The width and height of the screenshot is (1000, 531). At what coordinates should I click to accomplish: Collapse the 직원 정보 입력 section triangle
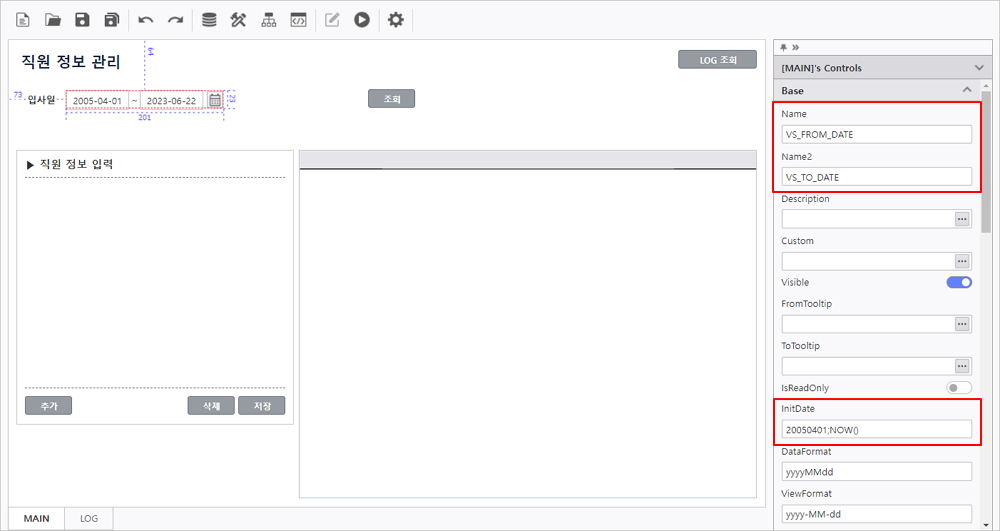point(30,165)
